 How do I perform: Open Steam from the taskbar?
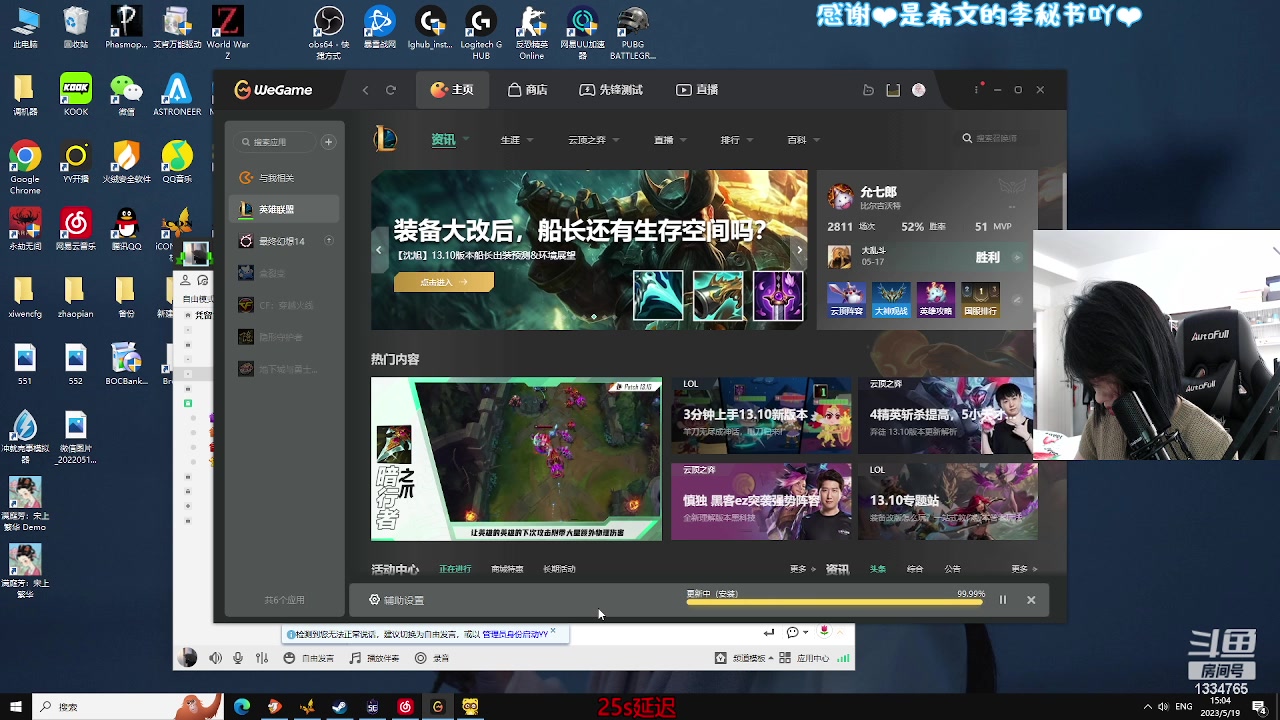pyautogui.click(x=339, y=707)
